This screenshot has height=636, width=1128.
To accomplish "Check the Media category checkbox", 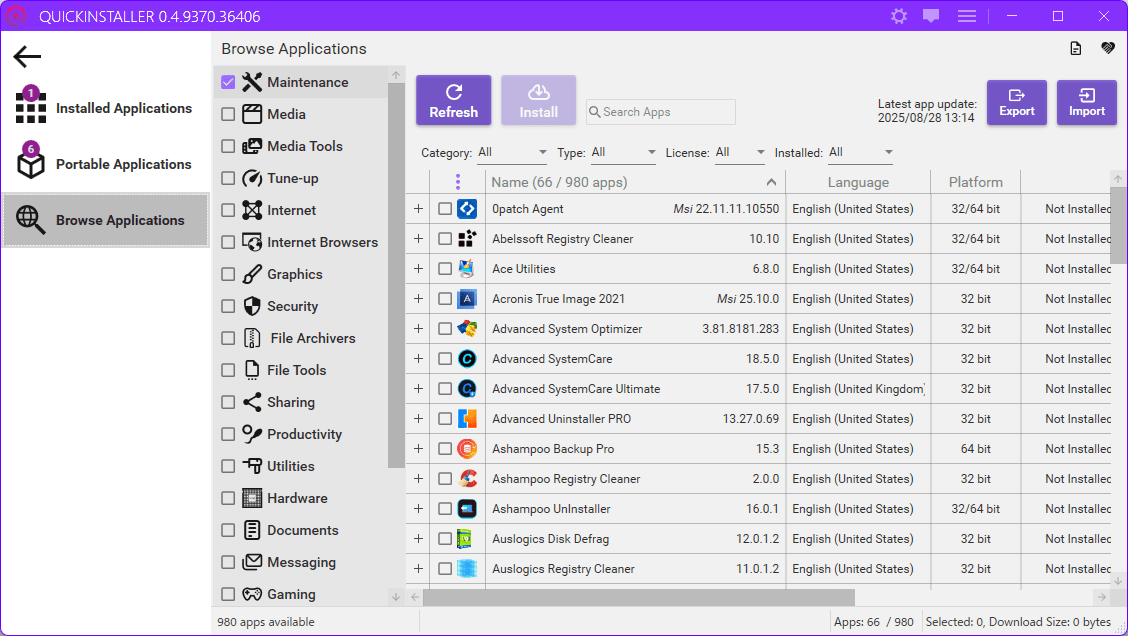I will (228, 114).
